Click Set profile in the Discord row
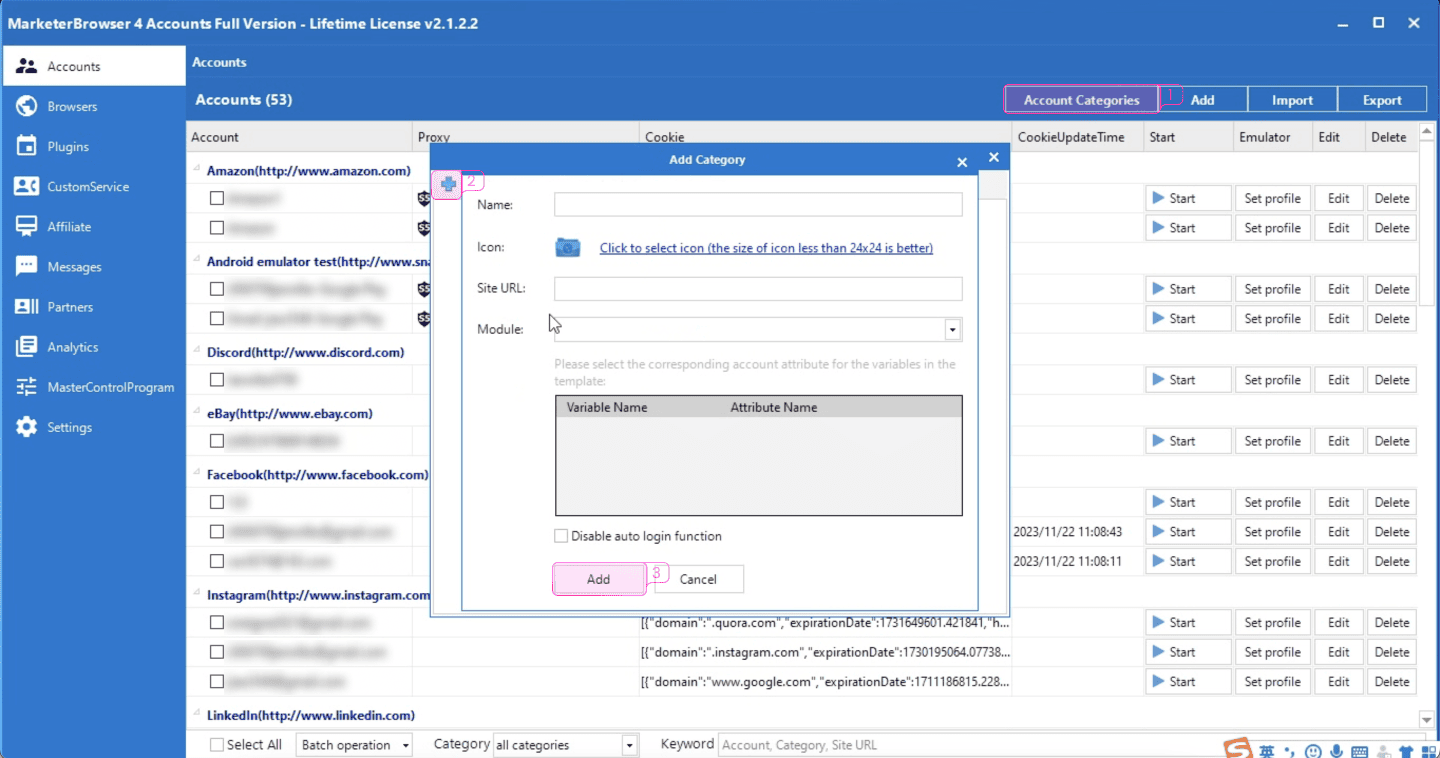 point(1272,380)
